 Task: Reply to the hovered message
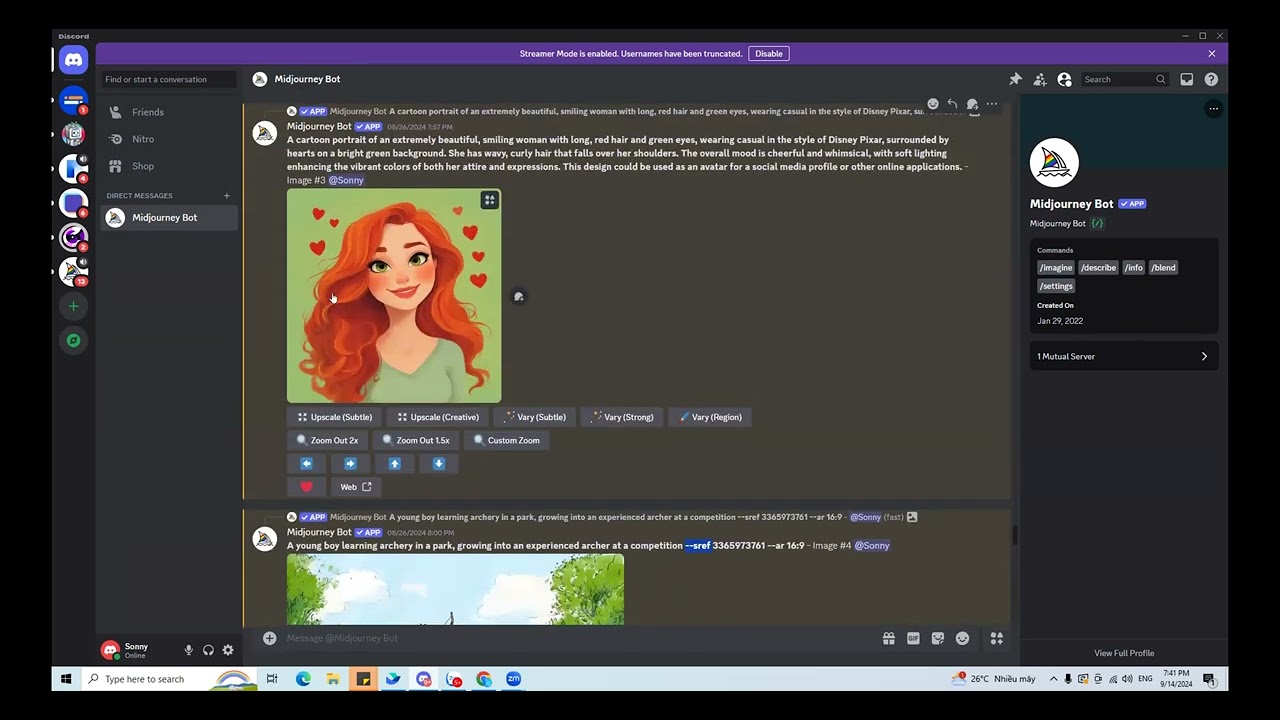pos(952,104)
